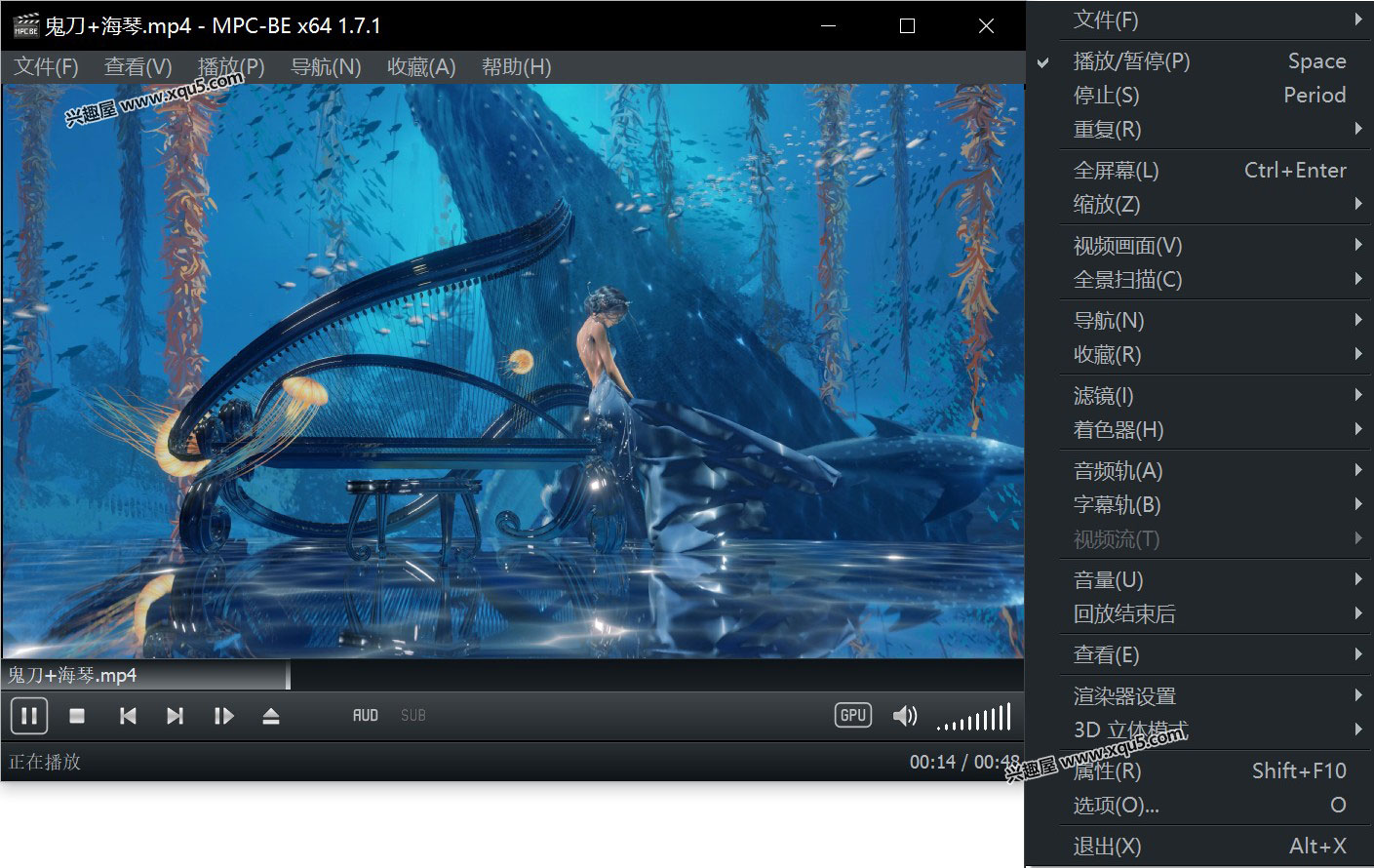Open the 收藏(A) menu in the menu bar
The height and width of the screenshot is (868, 1374).
pos(421,66)
